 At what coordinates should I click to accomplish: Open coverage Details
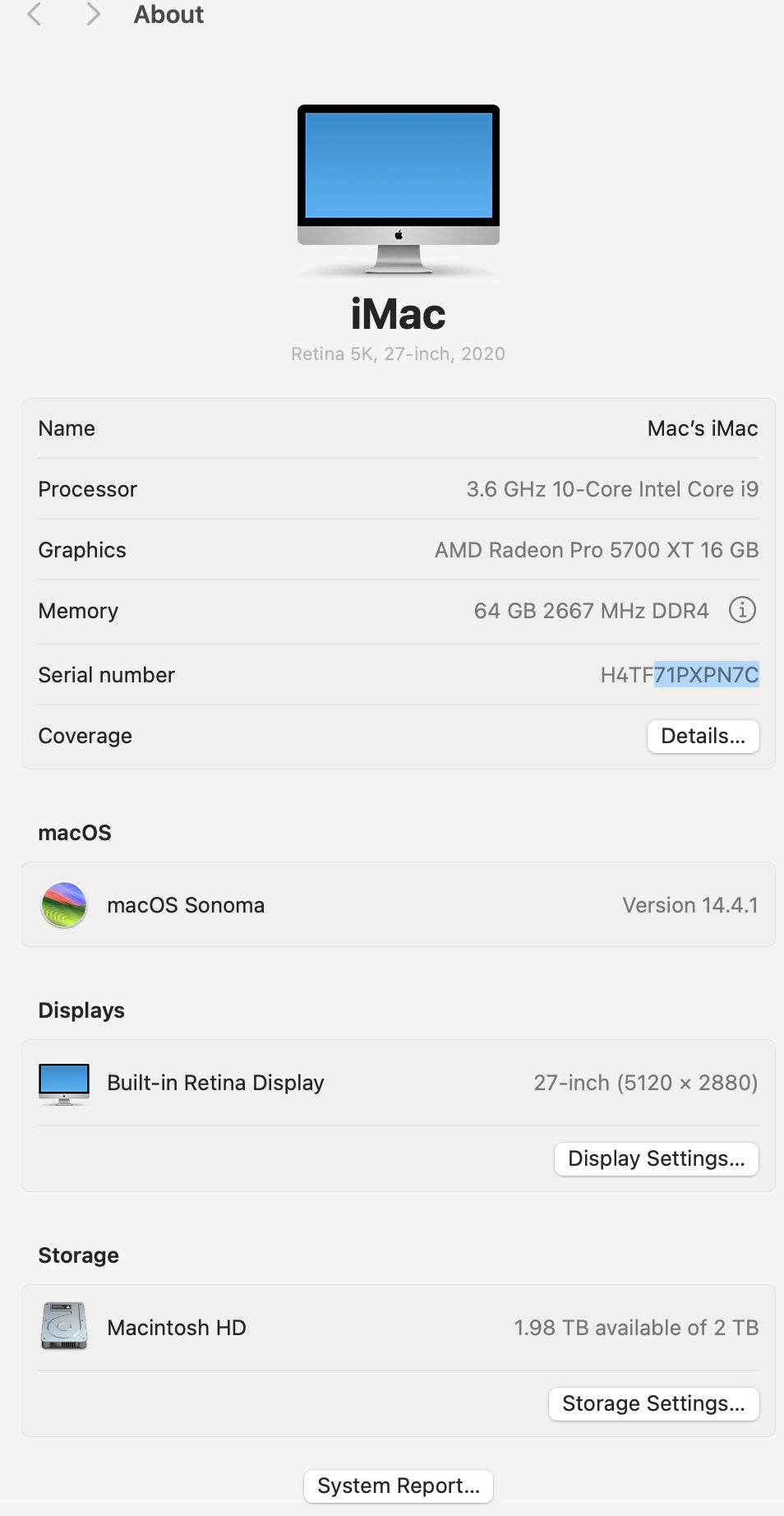(703, 736)
